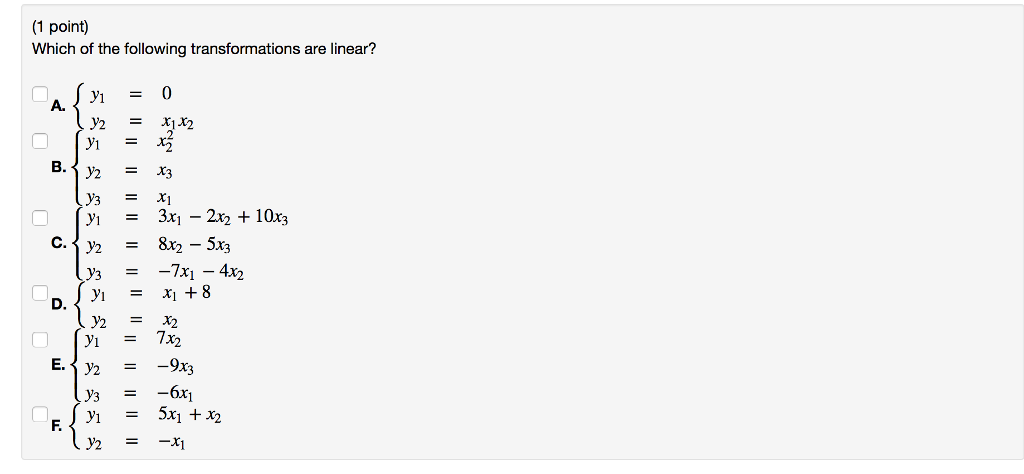Image resolution: width=1024 pixels, height=474 pixels.
Task: Select the checkbox for option C
Action: pos(40,217)
